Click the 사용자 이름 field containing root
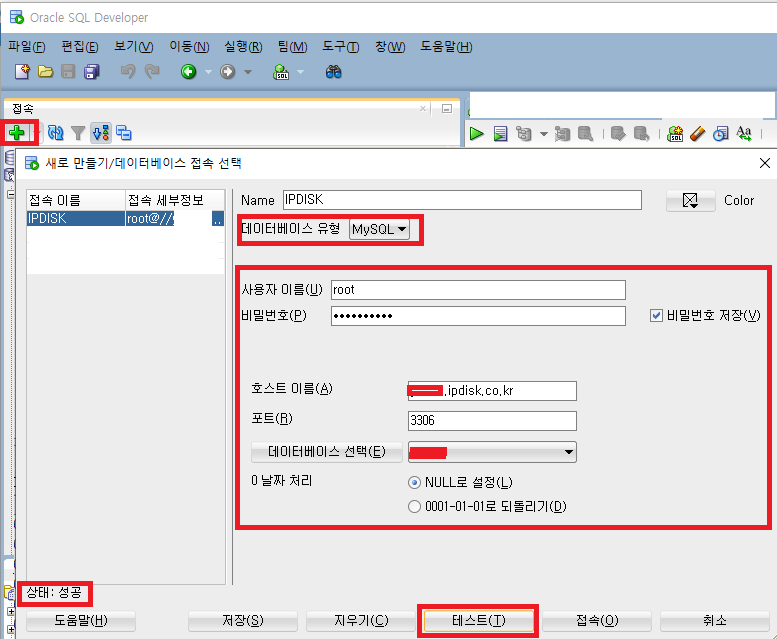The width and height of the screenshot is (777, 639). [x=478, y=290]
